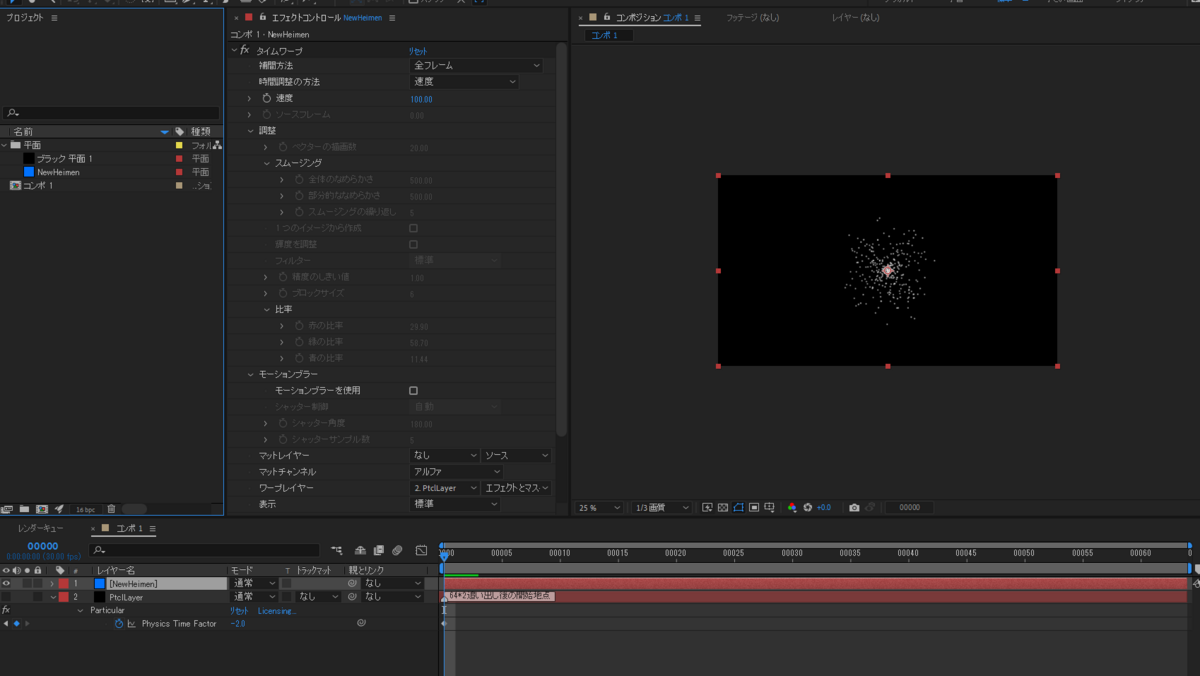Click the Licensing... link for Particular

coord(276,610)
